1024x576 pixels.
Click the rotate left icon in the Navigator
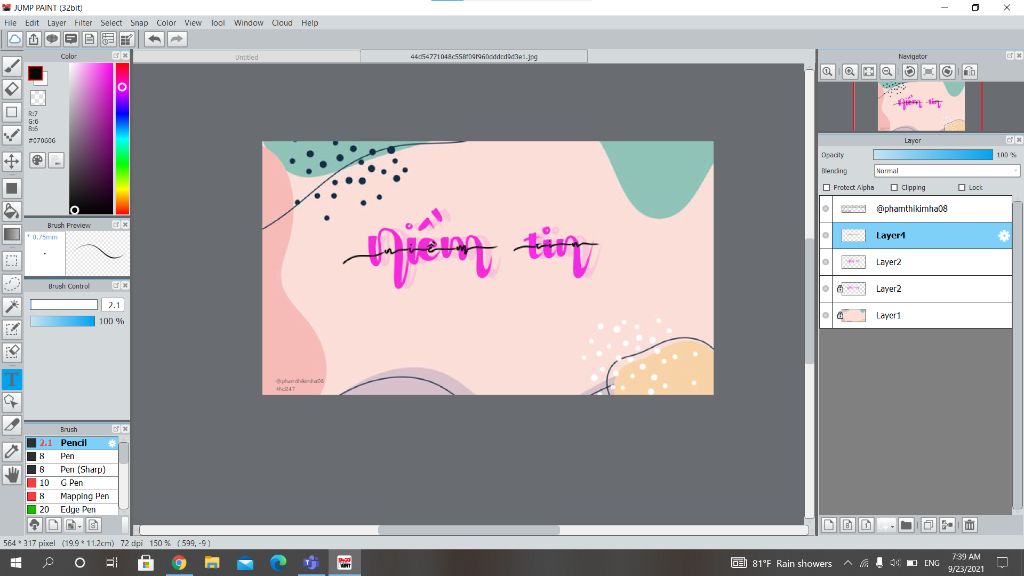point(909,71)
